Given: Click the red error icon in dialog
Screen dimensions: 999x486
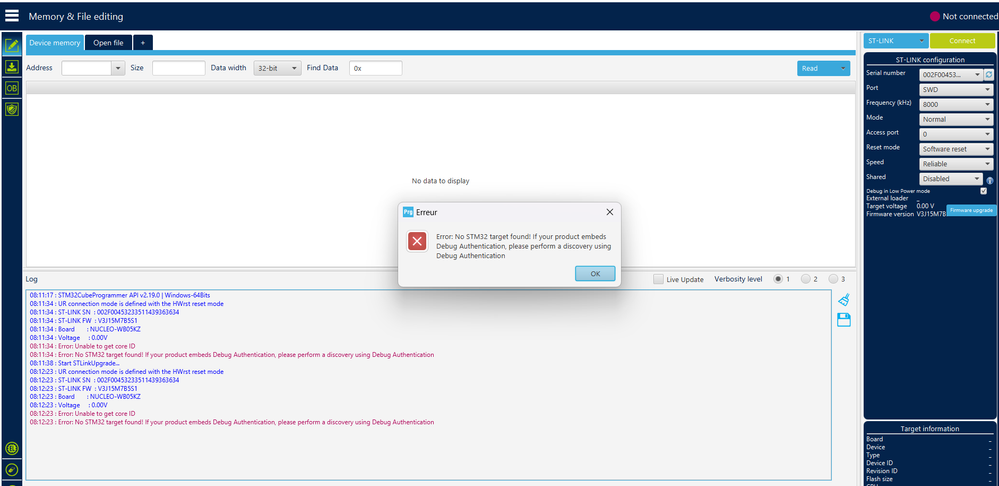Looking at the screenshot, I should coord(417,241).
